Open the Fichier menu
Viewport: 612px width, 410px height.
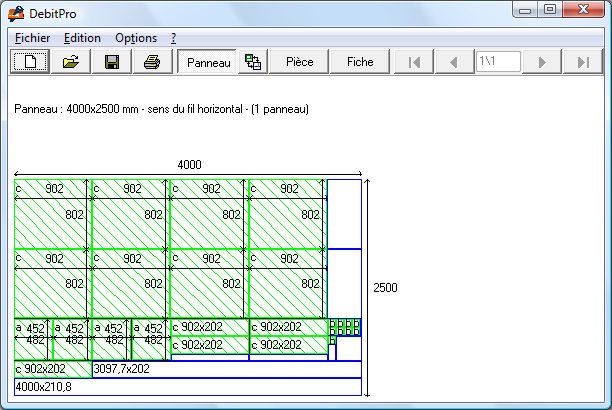tap(32, 38)
